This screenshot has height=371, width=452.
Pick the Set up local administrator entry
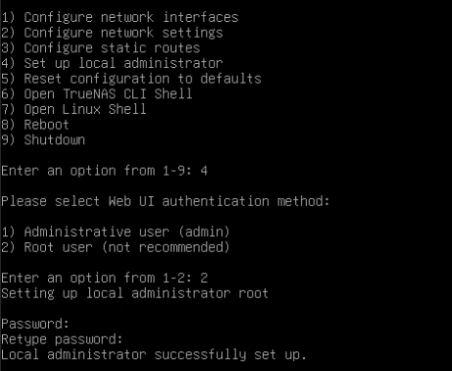(x=112, y=63)
